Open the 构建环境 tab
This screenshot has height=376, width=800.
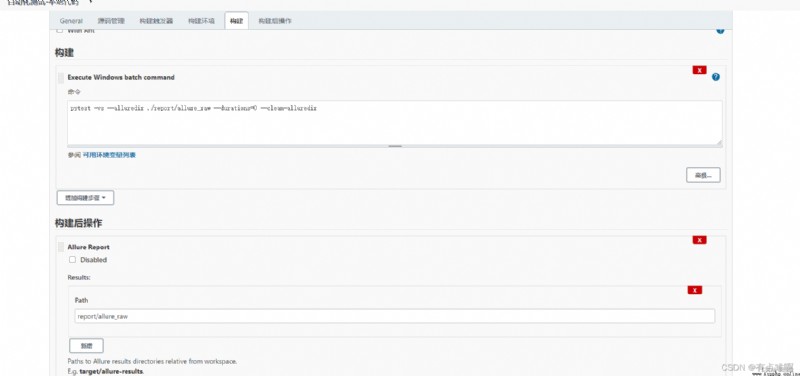(201, 21)
